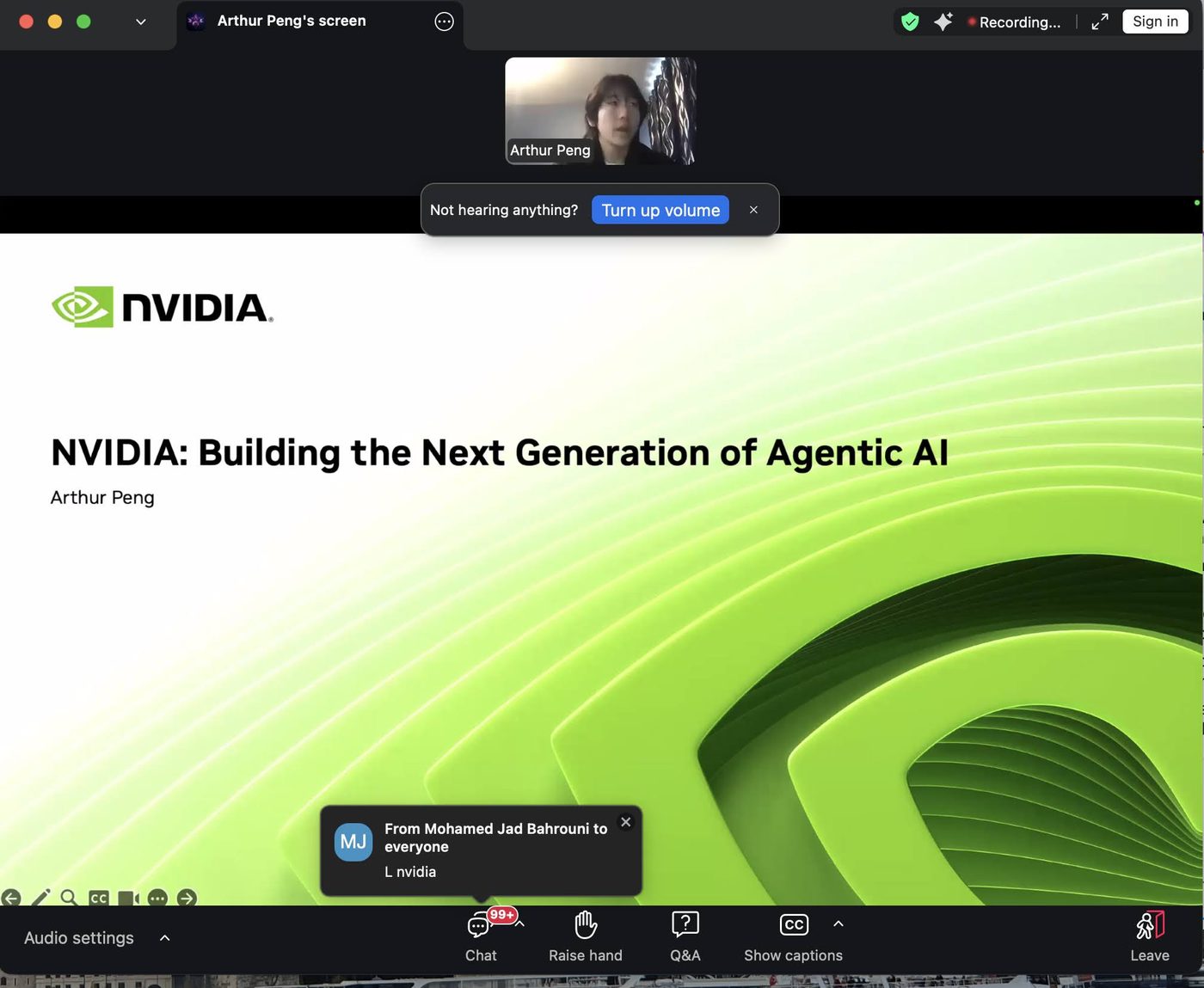Open the 'L nvidia' chat message

[x=410, y=872]
